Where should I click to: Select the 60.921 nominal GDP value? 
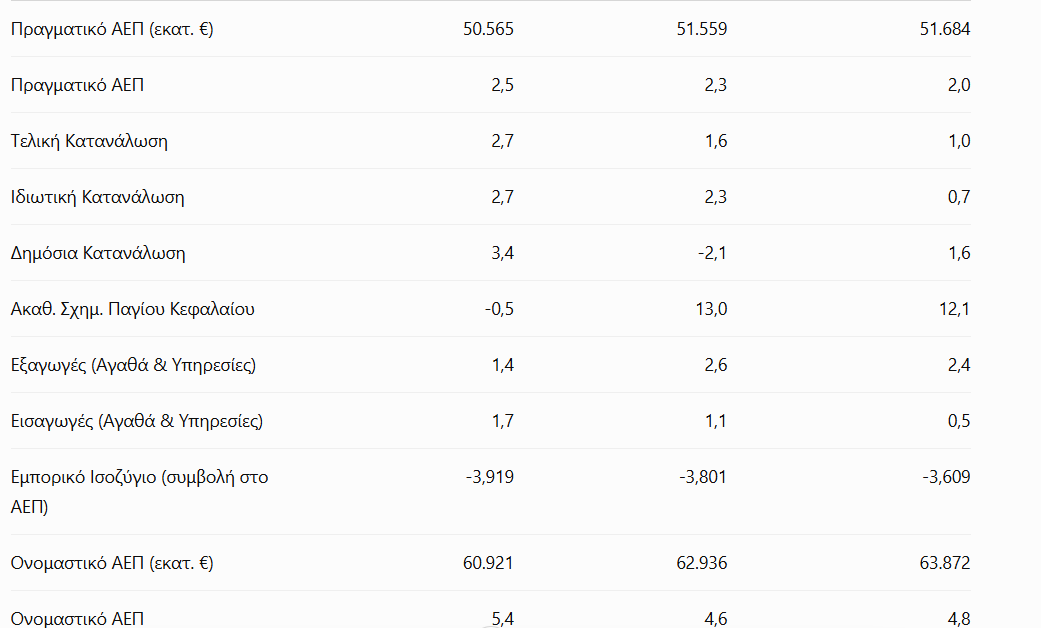[x=489, y=563]
